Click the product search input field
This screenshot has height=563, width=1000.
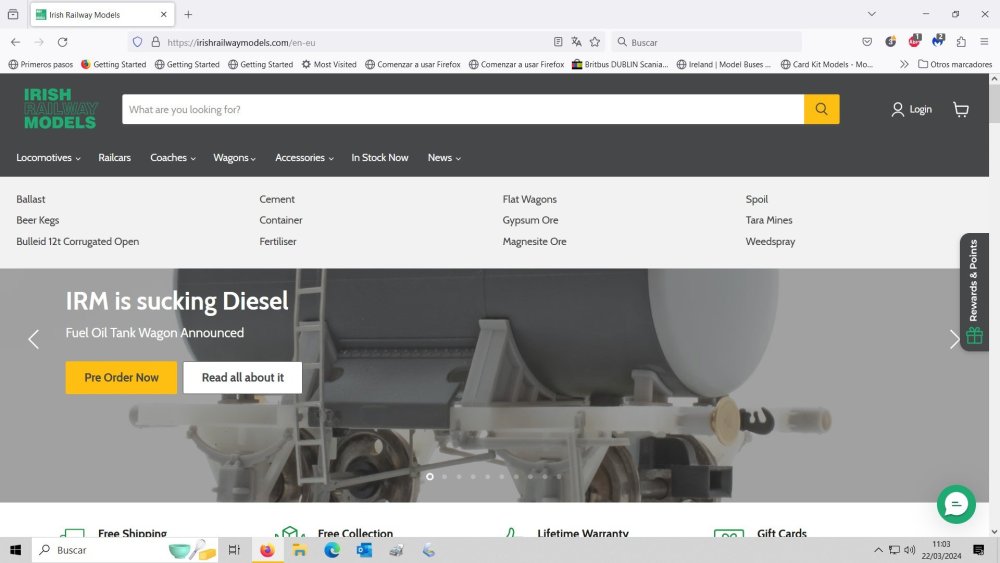[x=462, y=109]
